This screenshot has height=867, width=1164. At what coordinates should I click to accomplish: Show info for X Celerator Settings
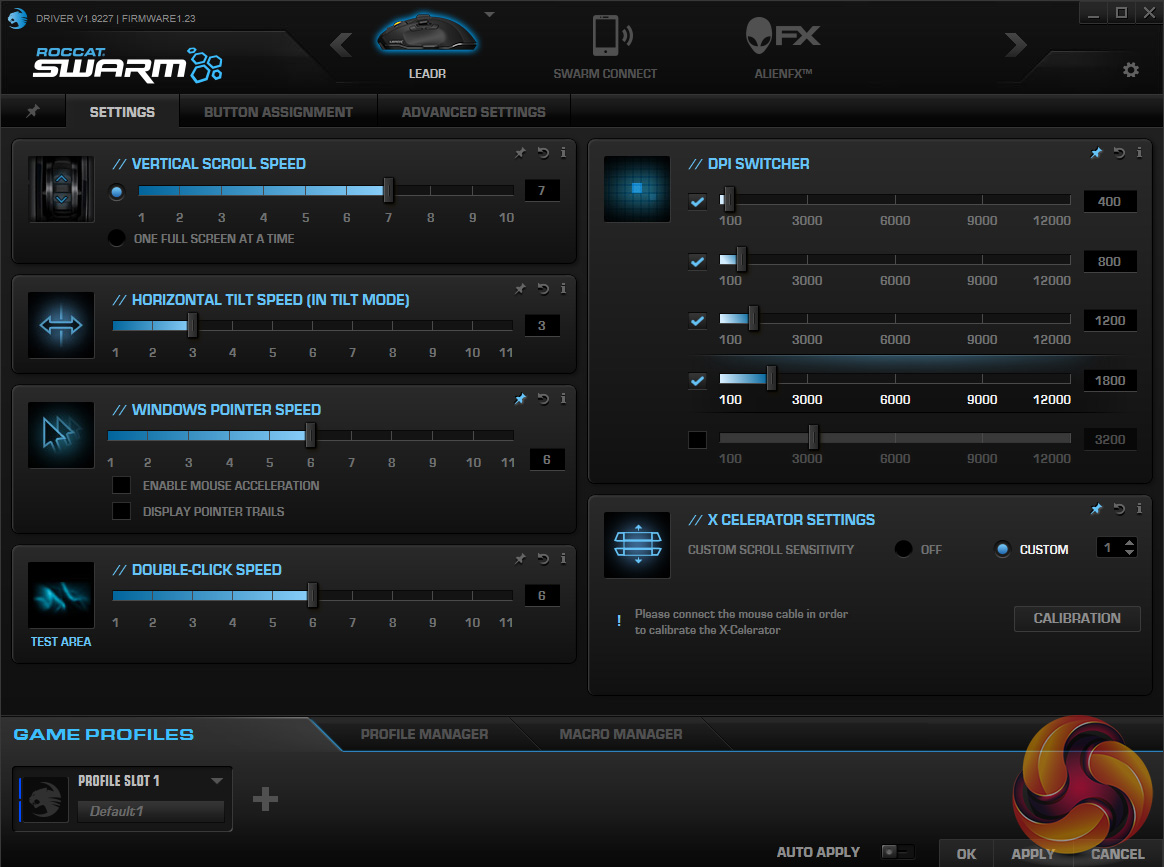[1140, 508]
